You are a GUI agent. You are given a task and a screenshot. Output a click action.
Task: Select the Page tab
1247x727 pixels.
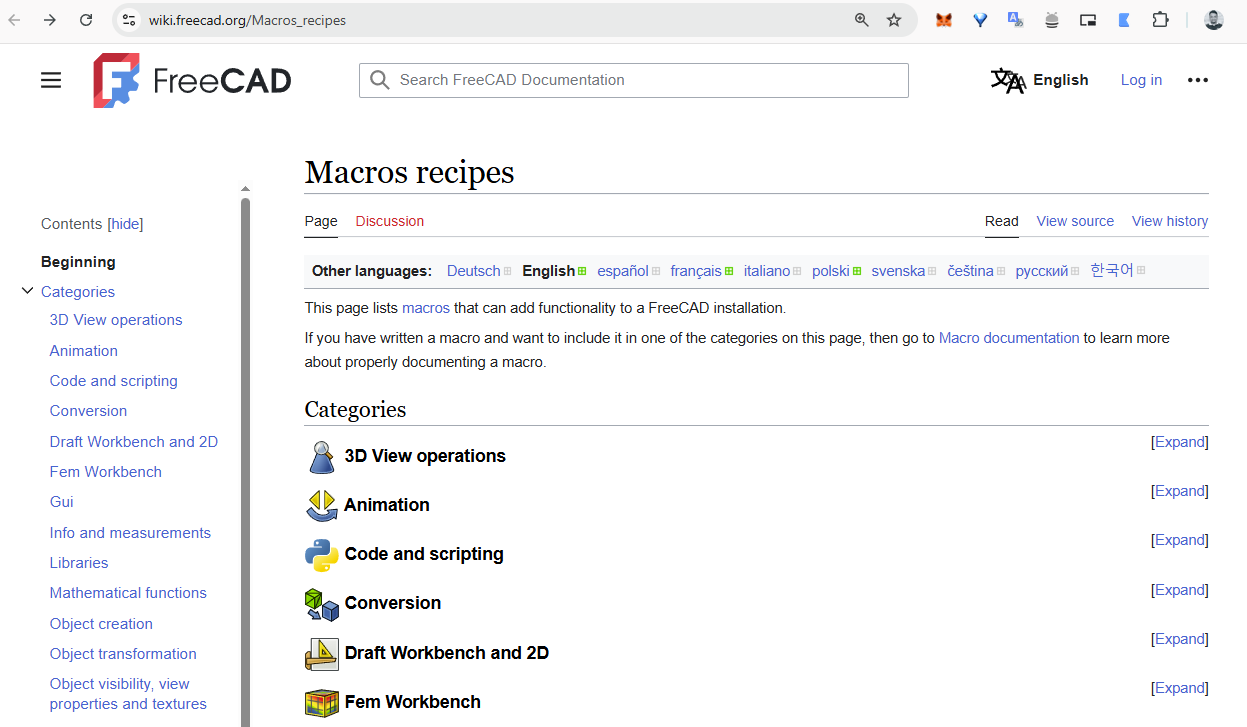click(x=321, y=221)
